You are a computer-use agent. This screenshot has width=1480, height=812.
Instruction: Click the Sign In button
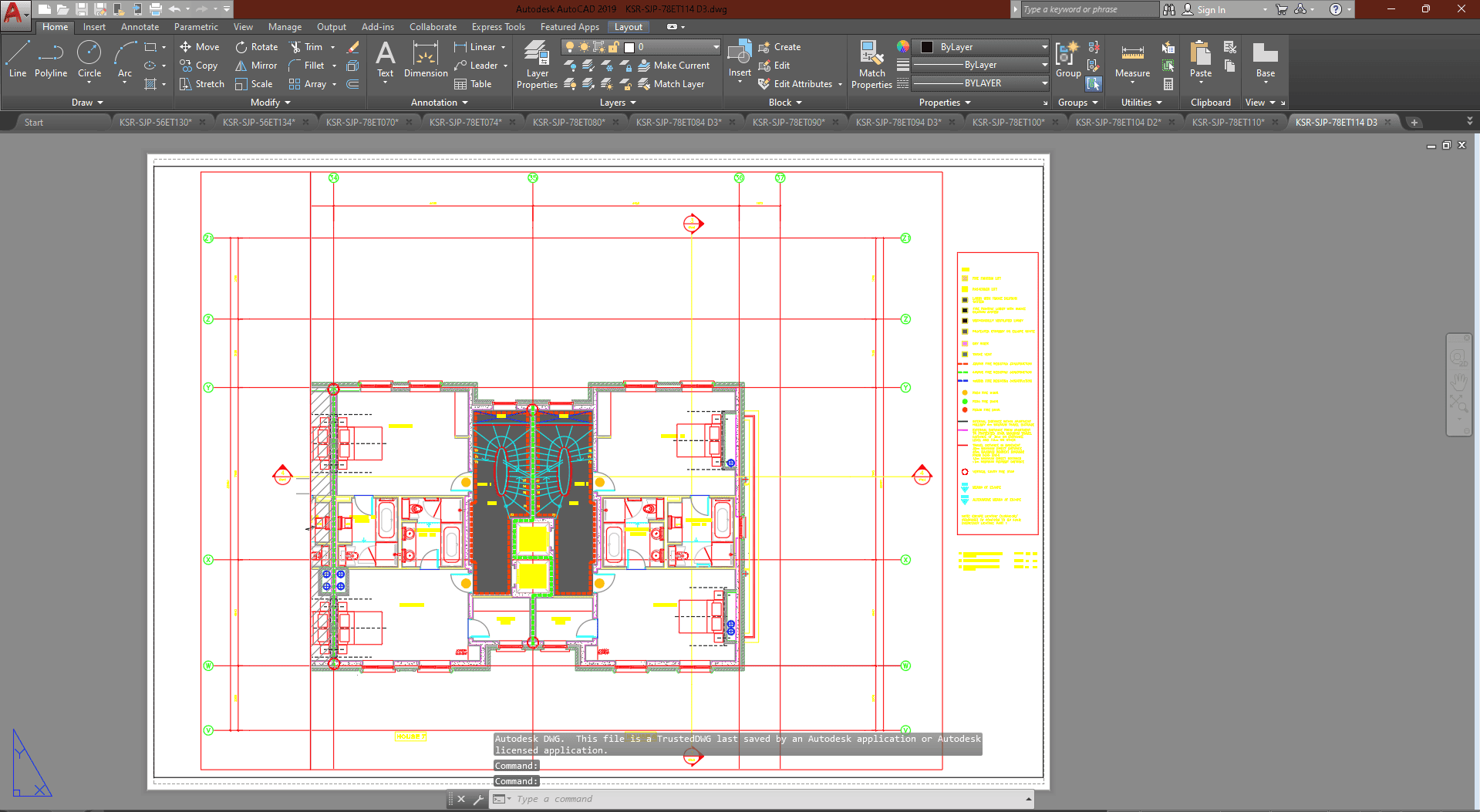click(1210, 10)
